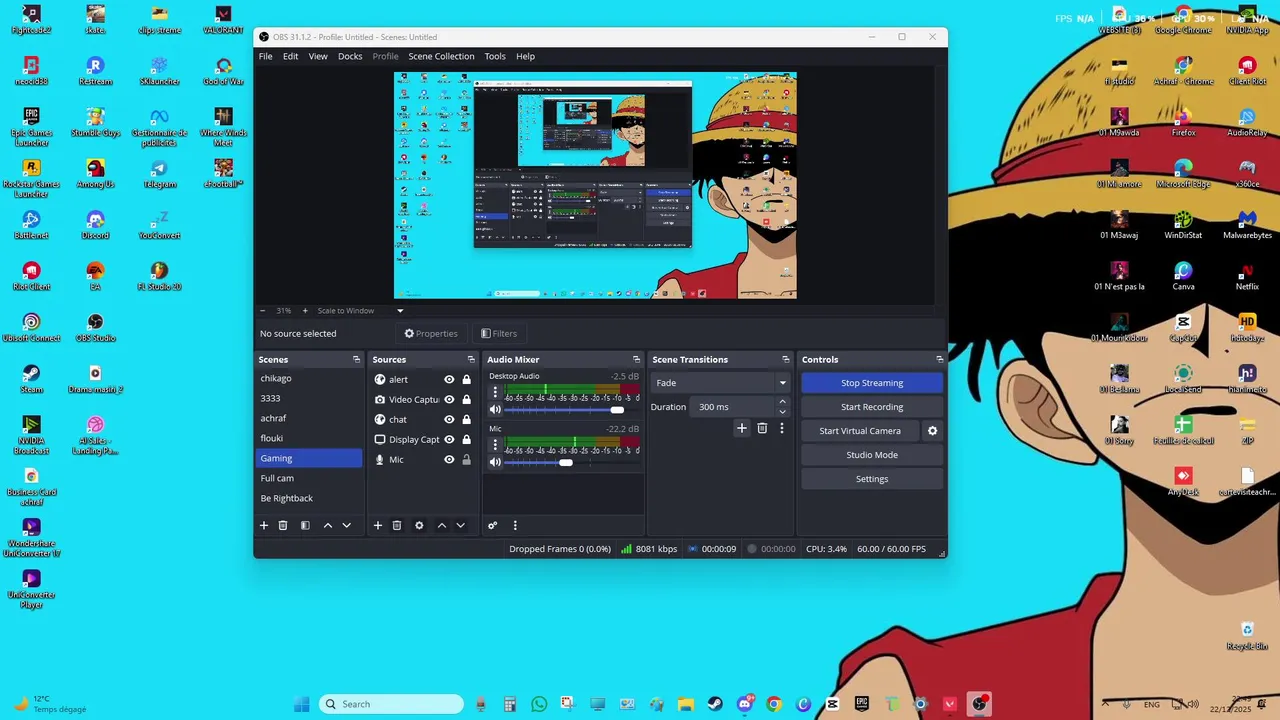
Task: Zoom in preview with plus icon
Action: pos(306,311)
